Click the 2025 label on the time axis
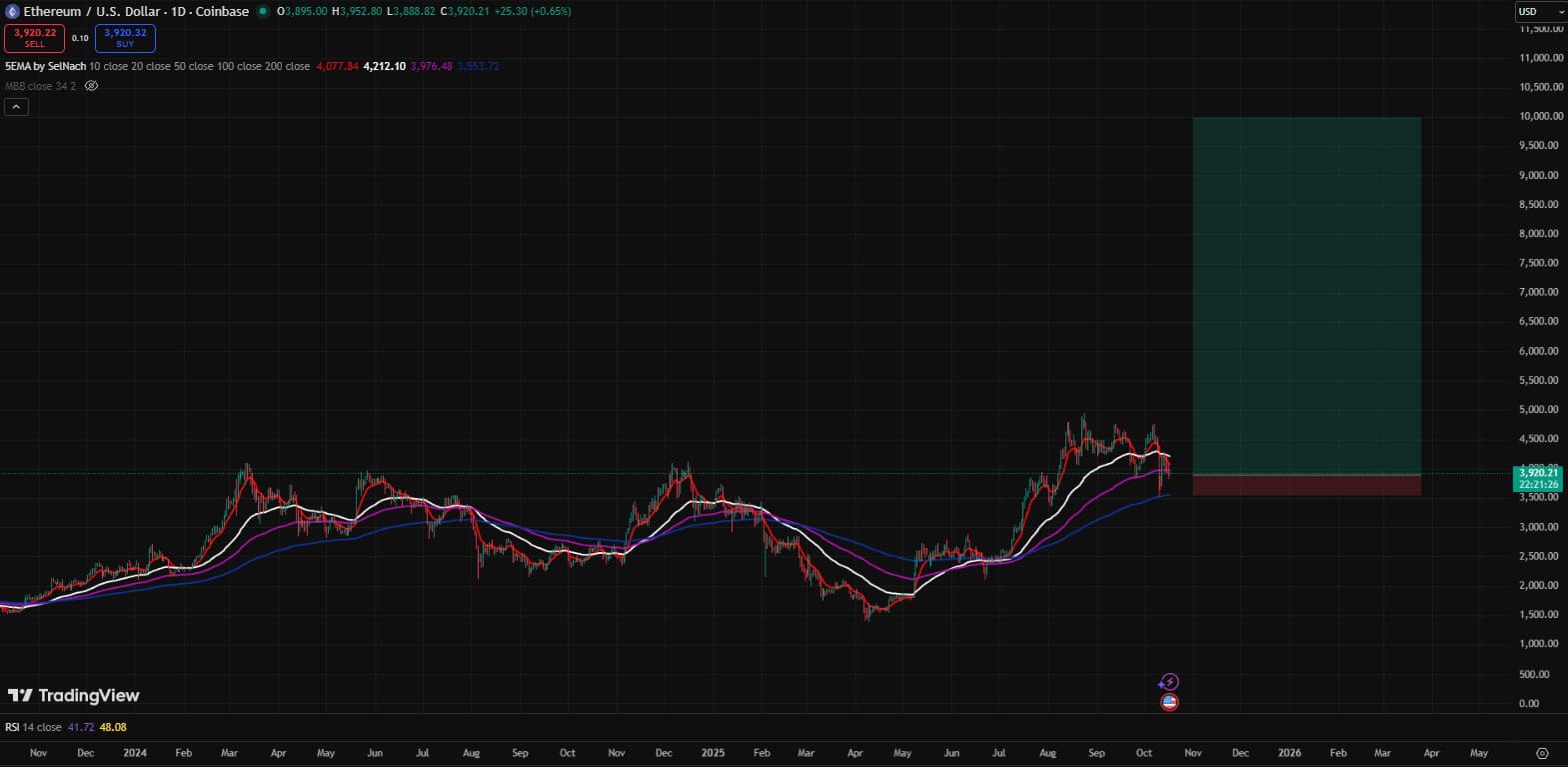Viewport: 1568px width, 767px height. 713,753
